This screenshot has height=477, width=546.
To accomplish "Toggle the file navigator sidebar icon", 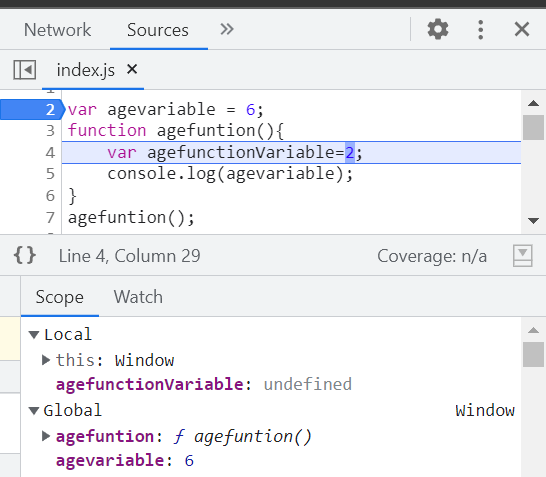I will point(25,70).
